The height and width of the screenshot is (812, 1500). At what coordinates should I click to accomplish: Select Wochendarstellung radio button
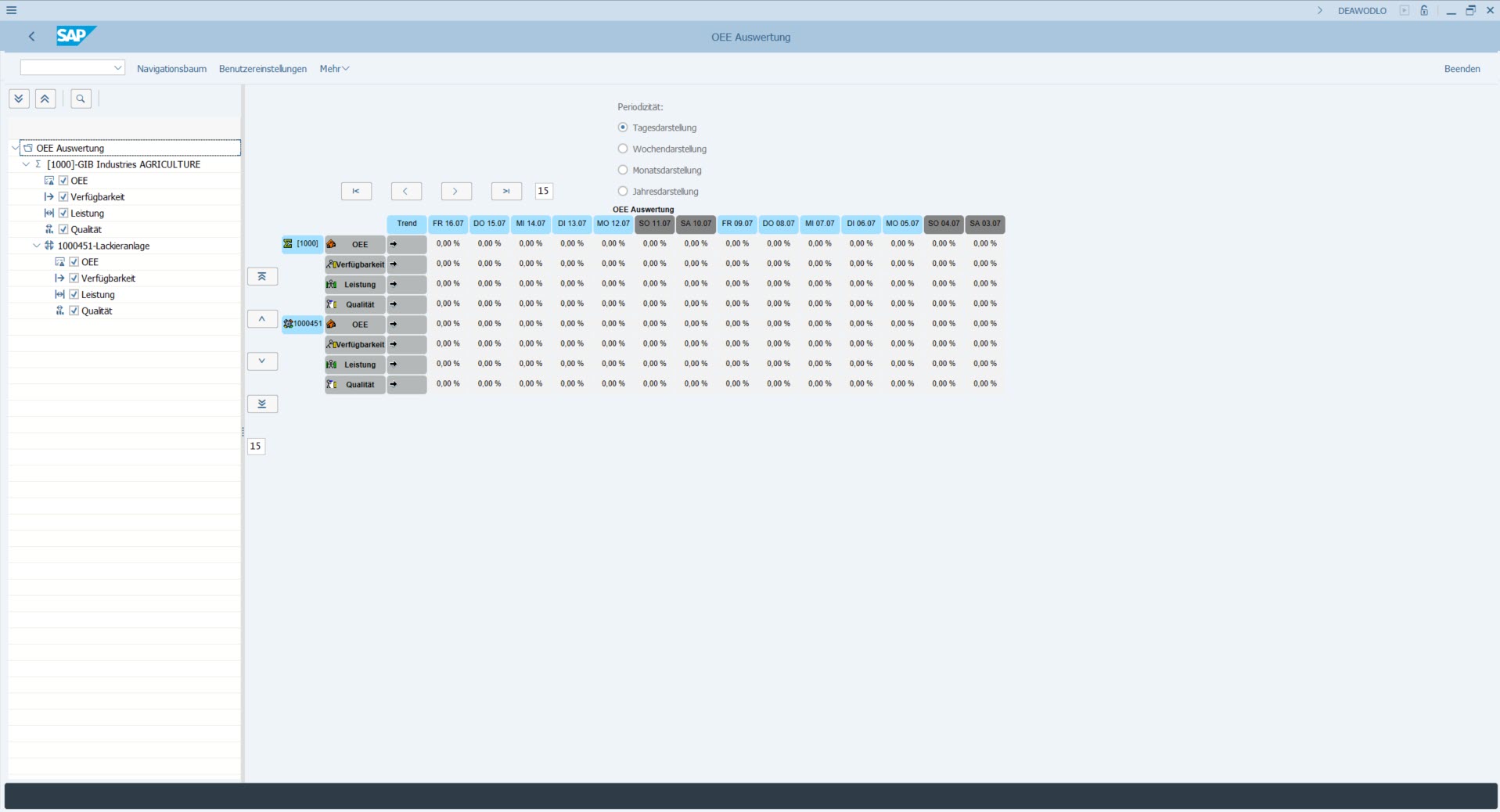[623, 149]
